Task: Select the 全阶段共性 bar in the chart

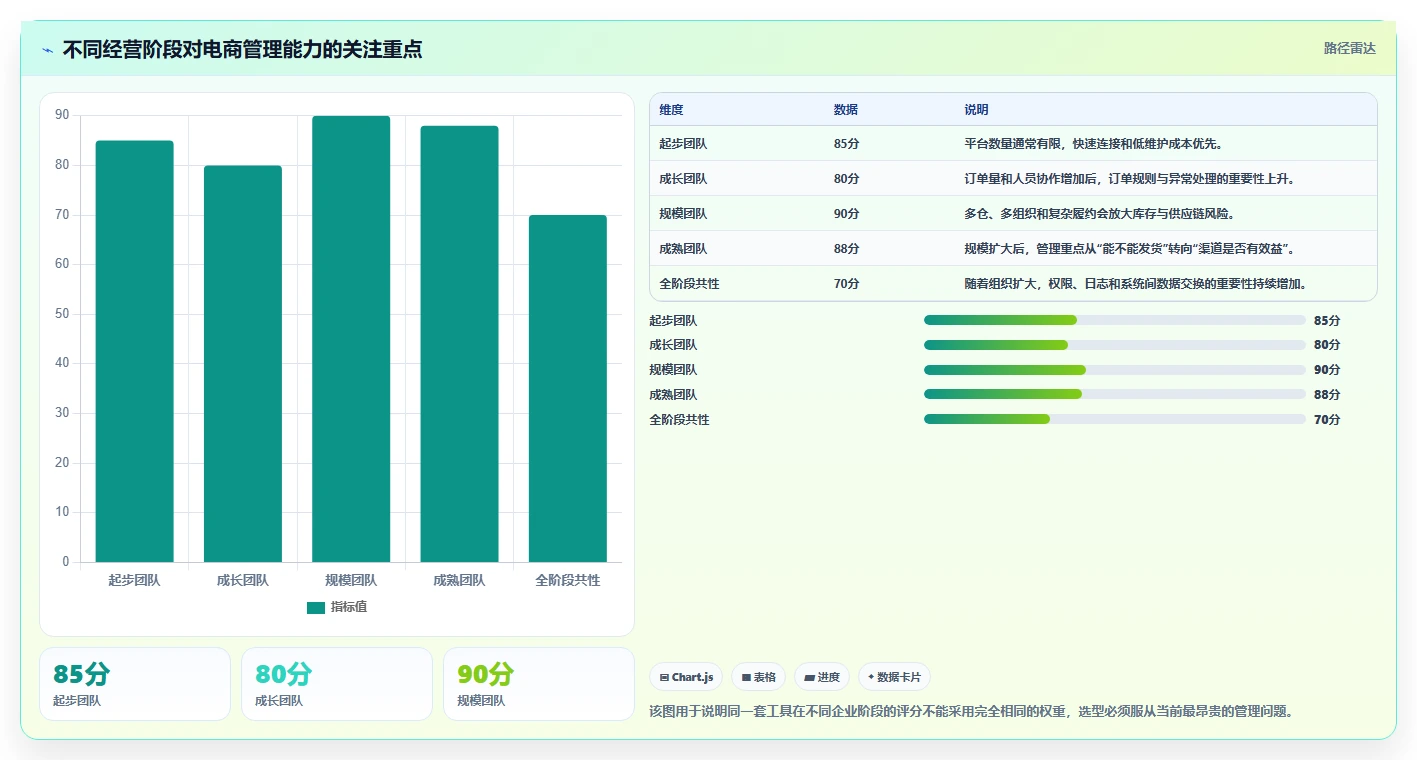Action: [568, 388]
